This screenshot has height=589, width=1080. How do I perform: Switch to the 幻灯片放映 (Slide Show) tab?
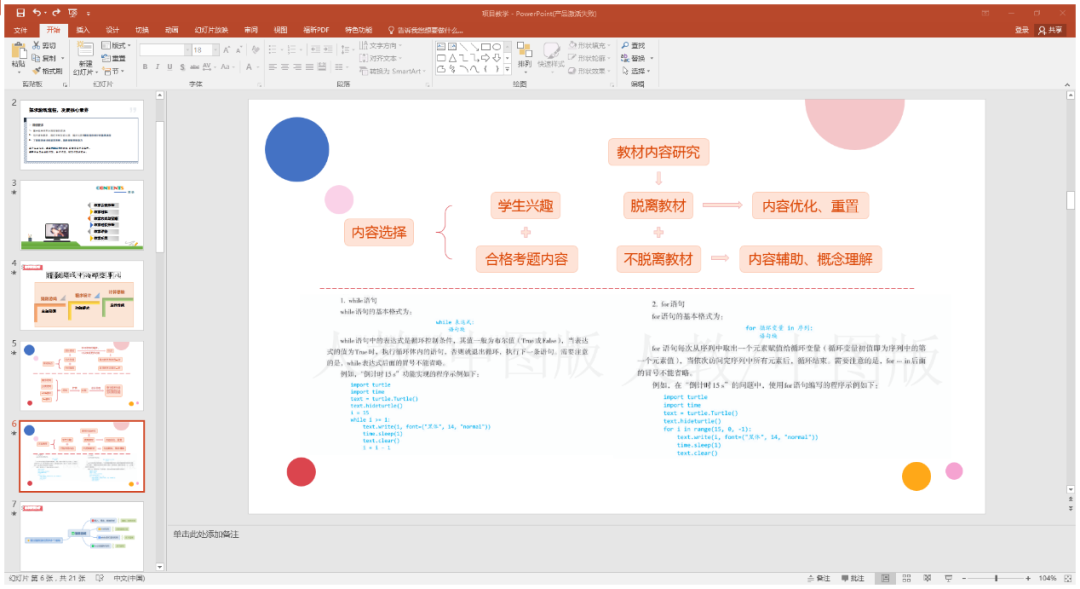coord(211,30)
